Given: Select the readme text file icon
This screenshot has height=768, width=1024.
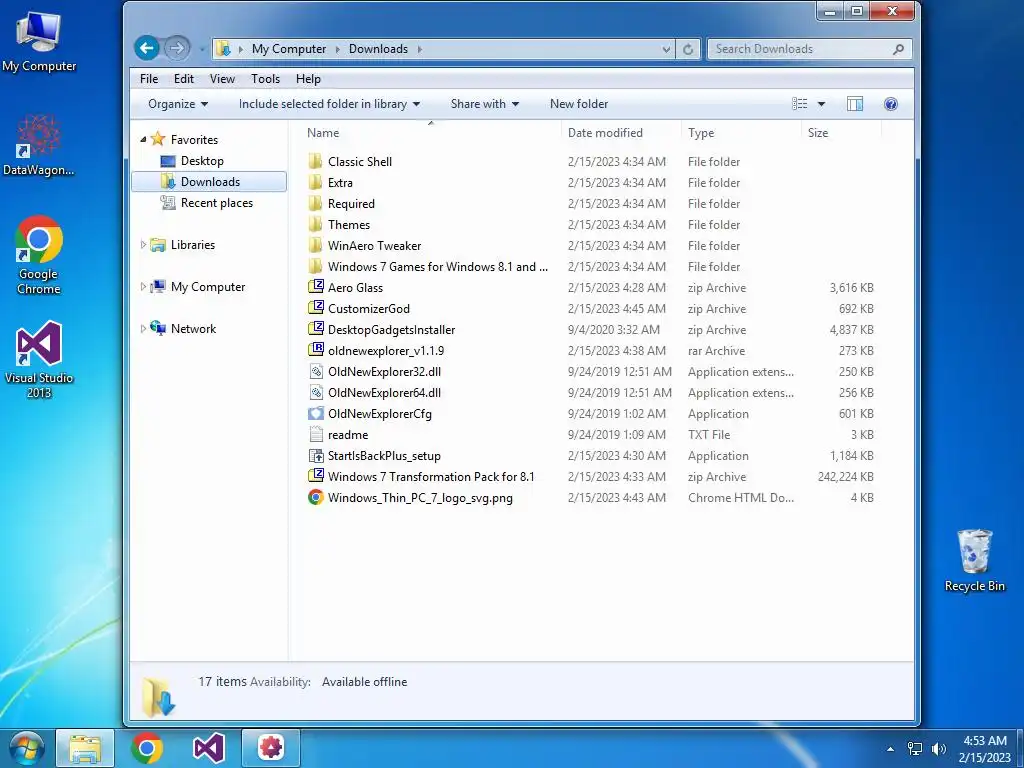Looking at the screenshot, I should point(315,434).
